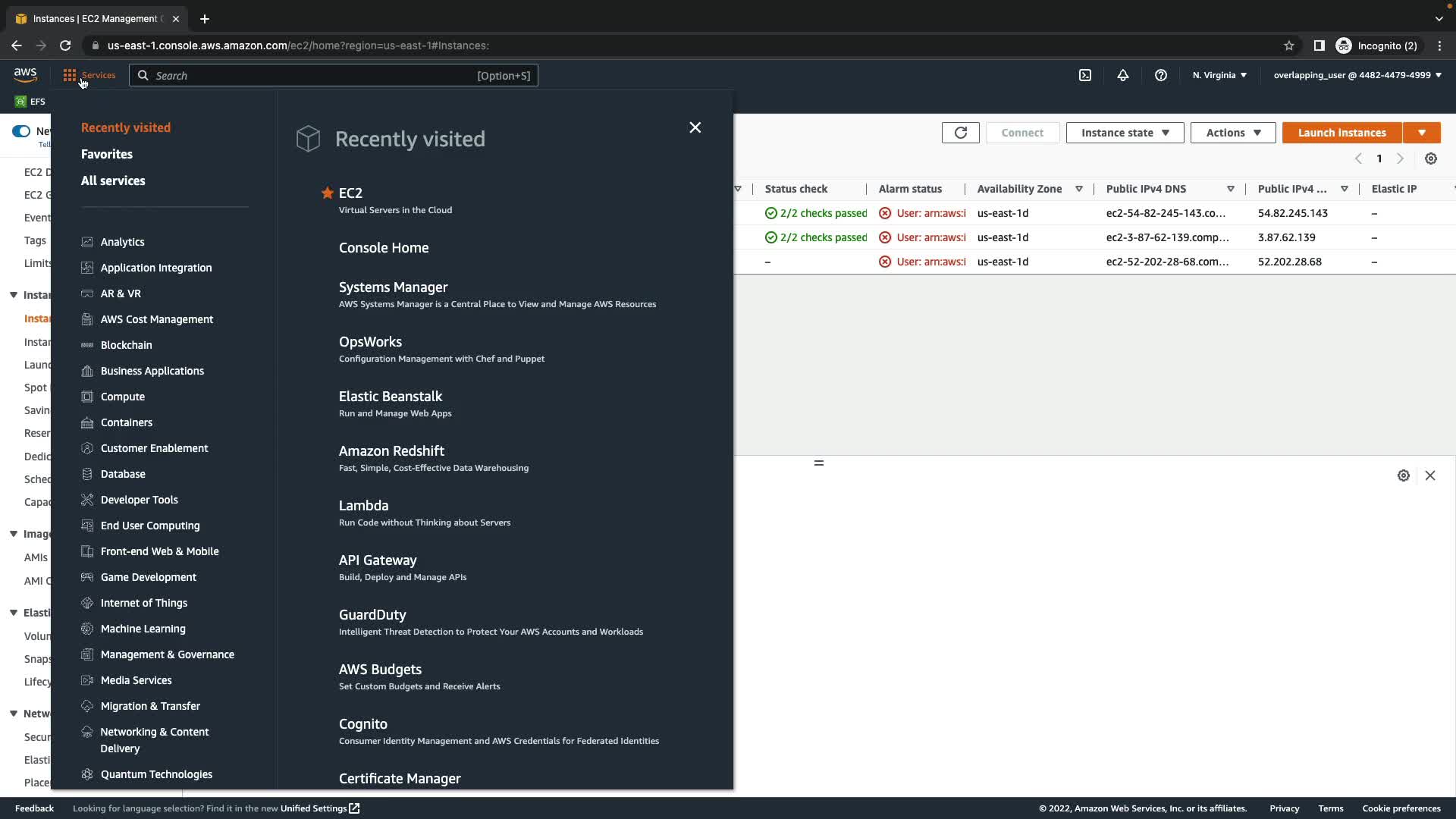1456x819 pixels.
Task: Open the CloudShell terminal icon
Action: [1085, 75]
